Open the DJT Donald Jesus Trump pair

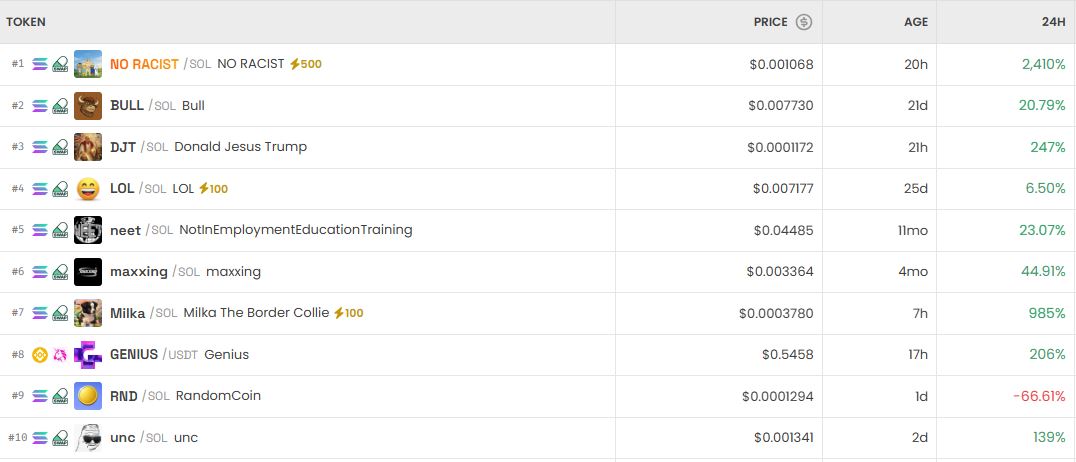click(x=240, y=147)
